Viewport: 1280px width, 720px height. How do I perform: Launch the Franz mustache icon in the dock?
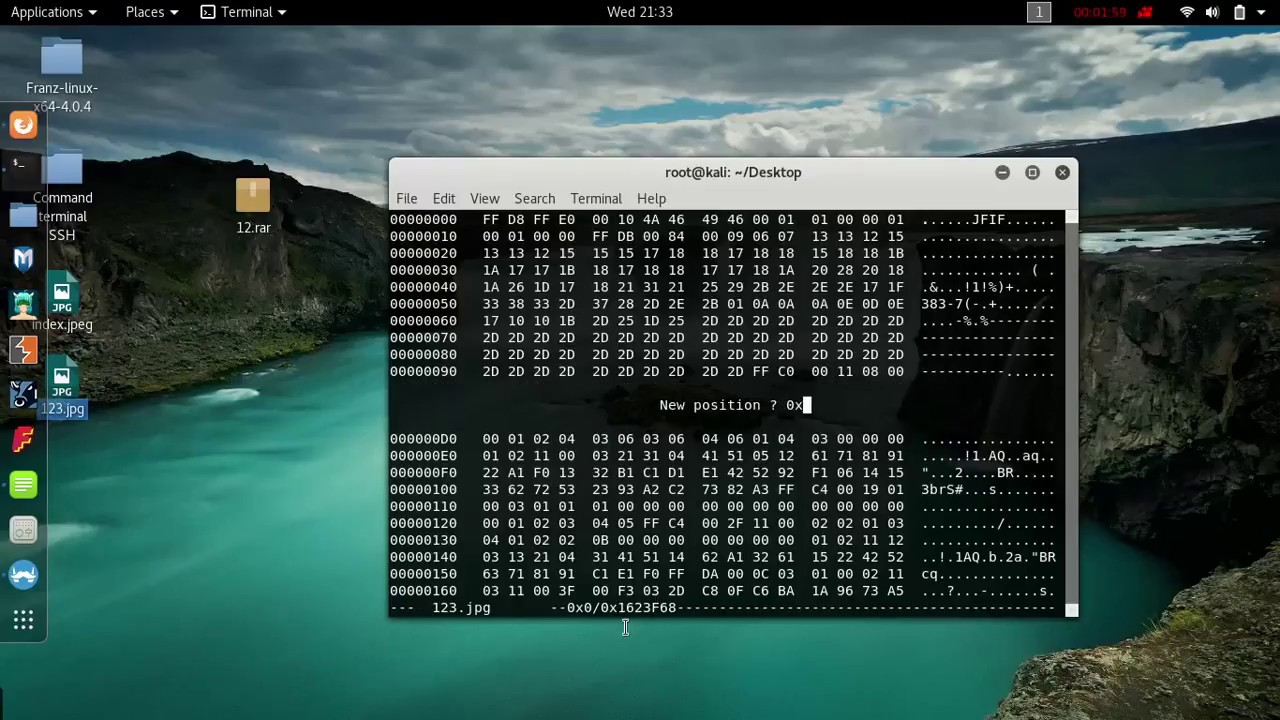pos(23,575)
